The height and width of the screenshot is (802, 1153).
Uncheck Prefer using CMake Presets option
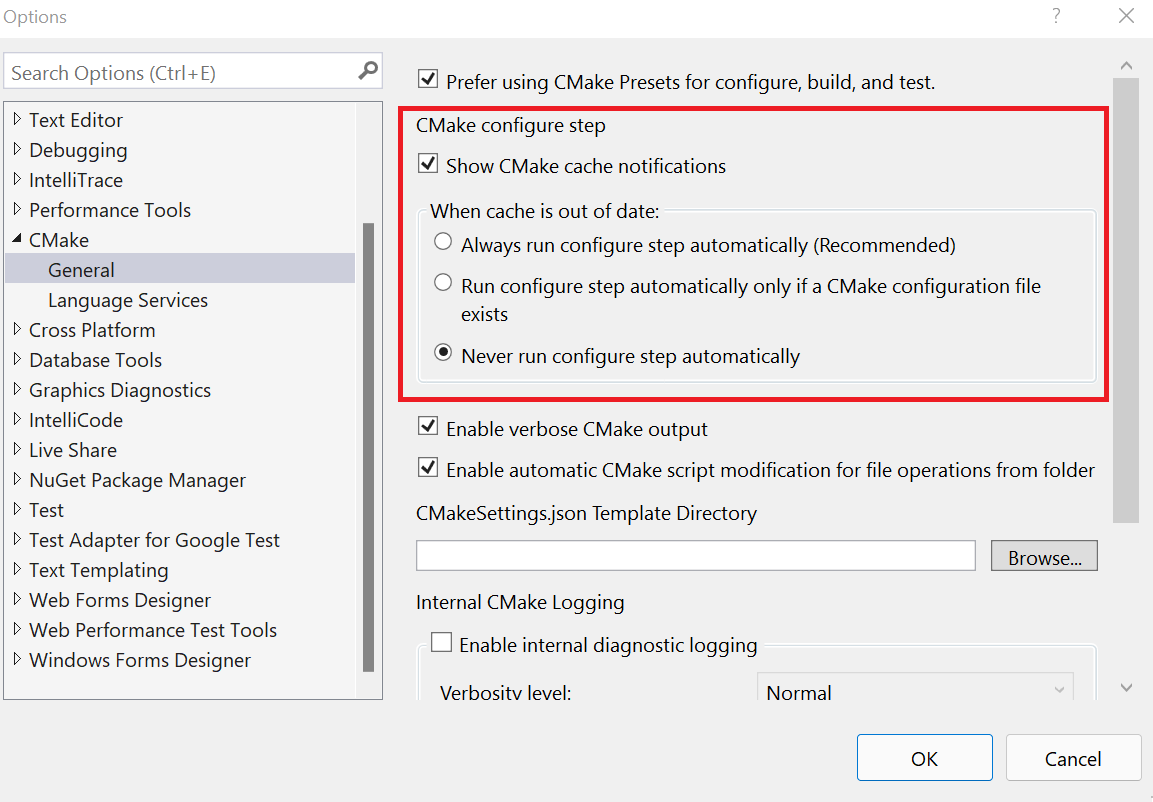click(428, 79)
